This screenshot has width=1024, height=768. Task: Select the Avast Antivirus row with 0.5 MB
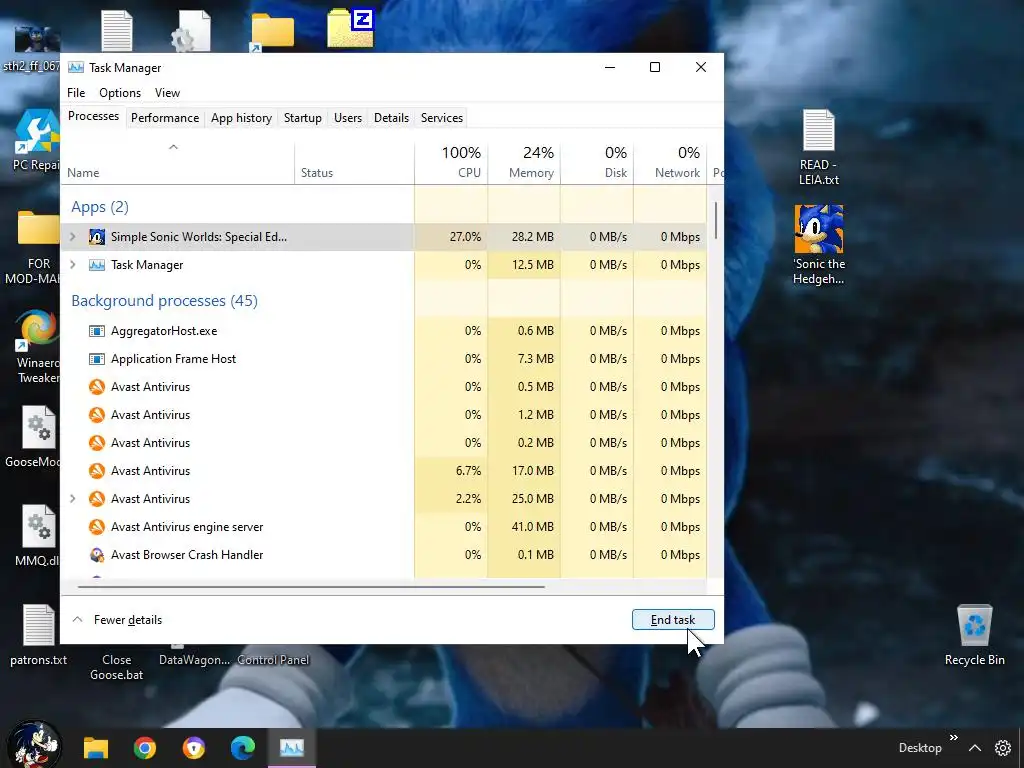(x=384, y=387)
